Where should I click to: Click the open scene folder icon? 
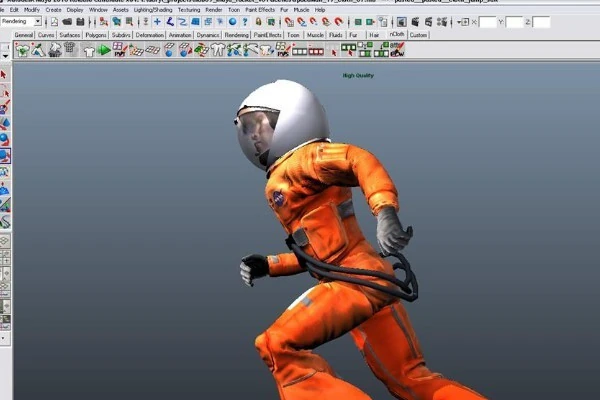67,22
